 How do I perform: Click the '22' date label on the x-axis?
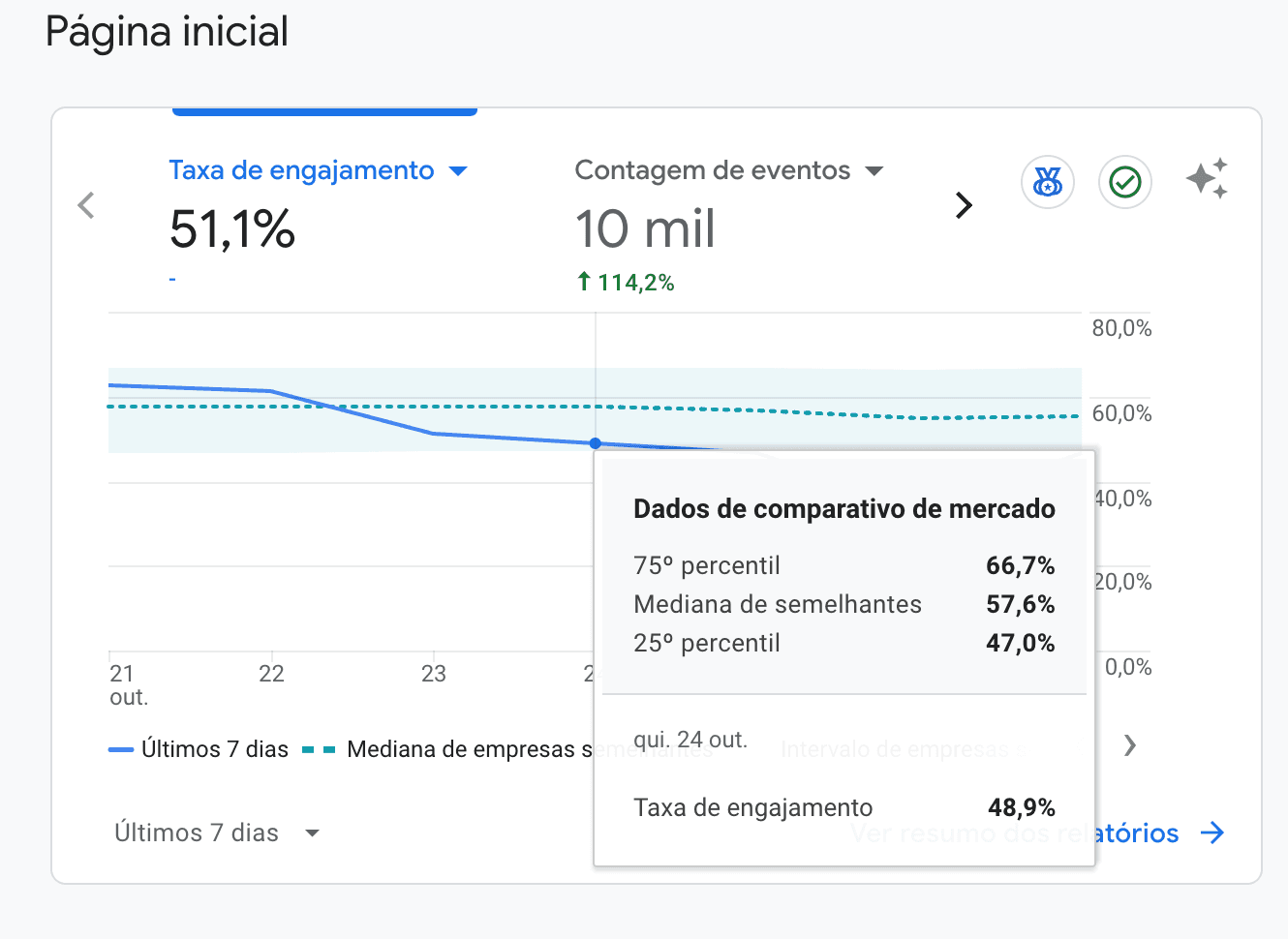pos(271,674)
